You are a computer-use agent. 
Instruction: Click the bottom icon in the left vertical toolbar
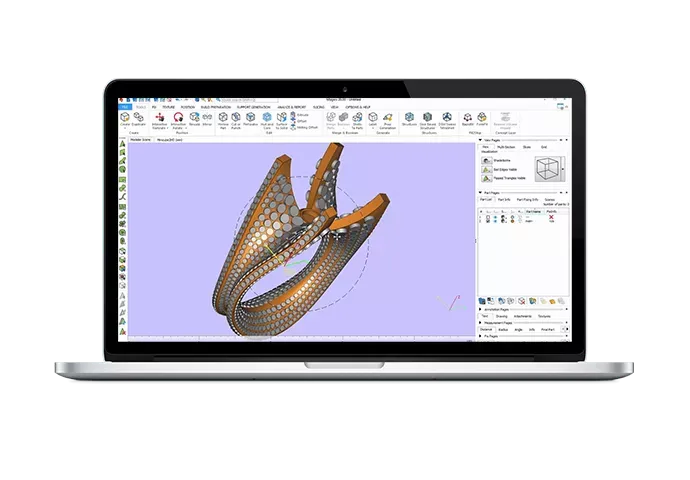122,331
